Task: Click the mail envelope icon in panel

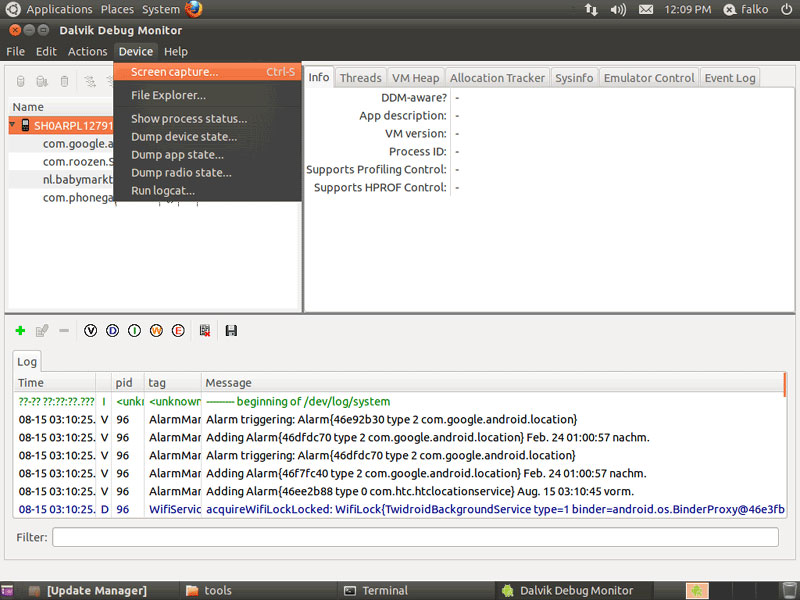Action: click(x=646, y=9)
